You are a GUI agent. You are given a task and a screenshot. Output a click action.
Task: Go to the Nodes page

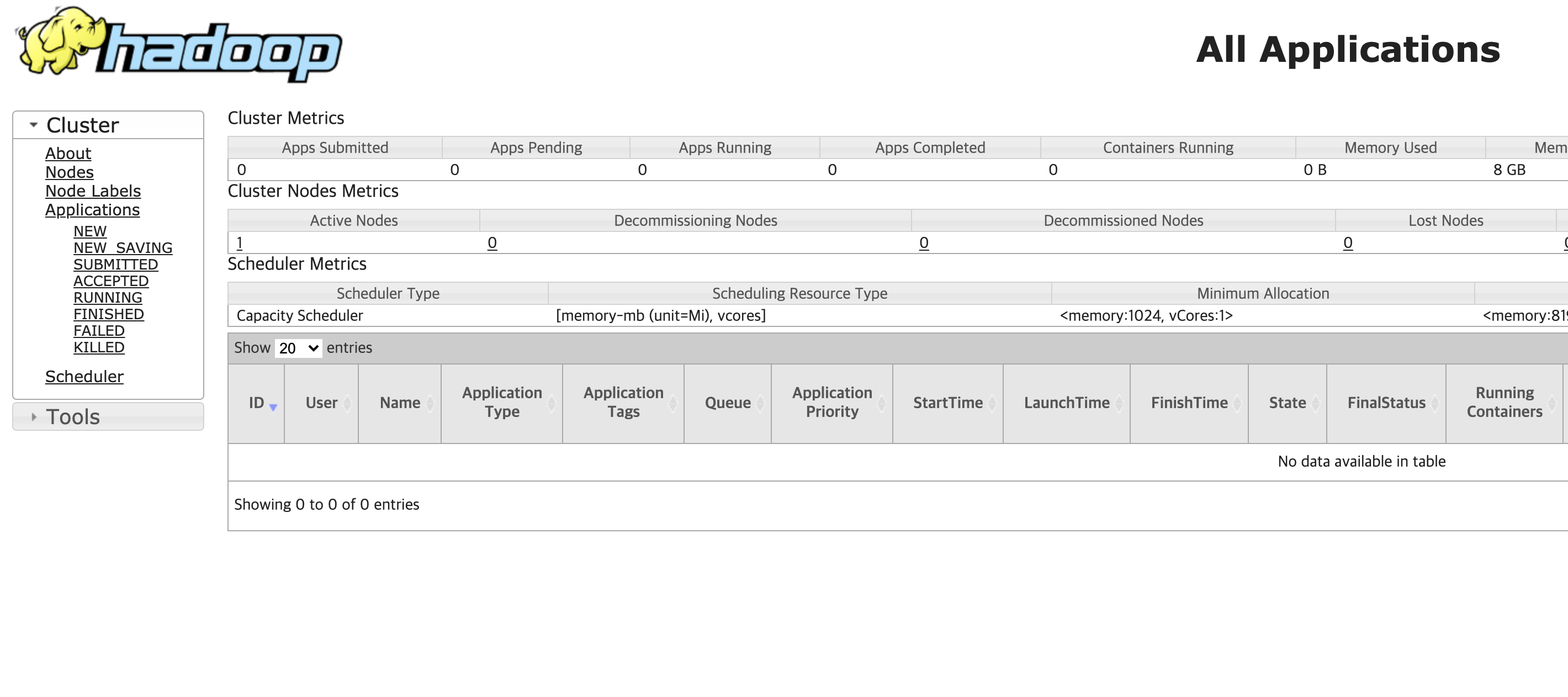(70, 172)
